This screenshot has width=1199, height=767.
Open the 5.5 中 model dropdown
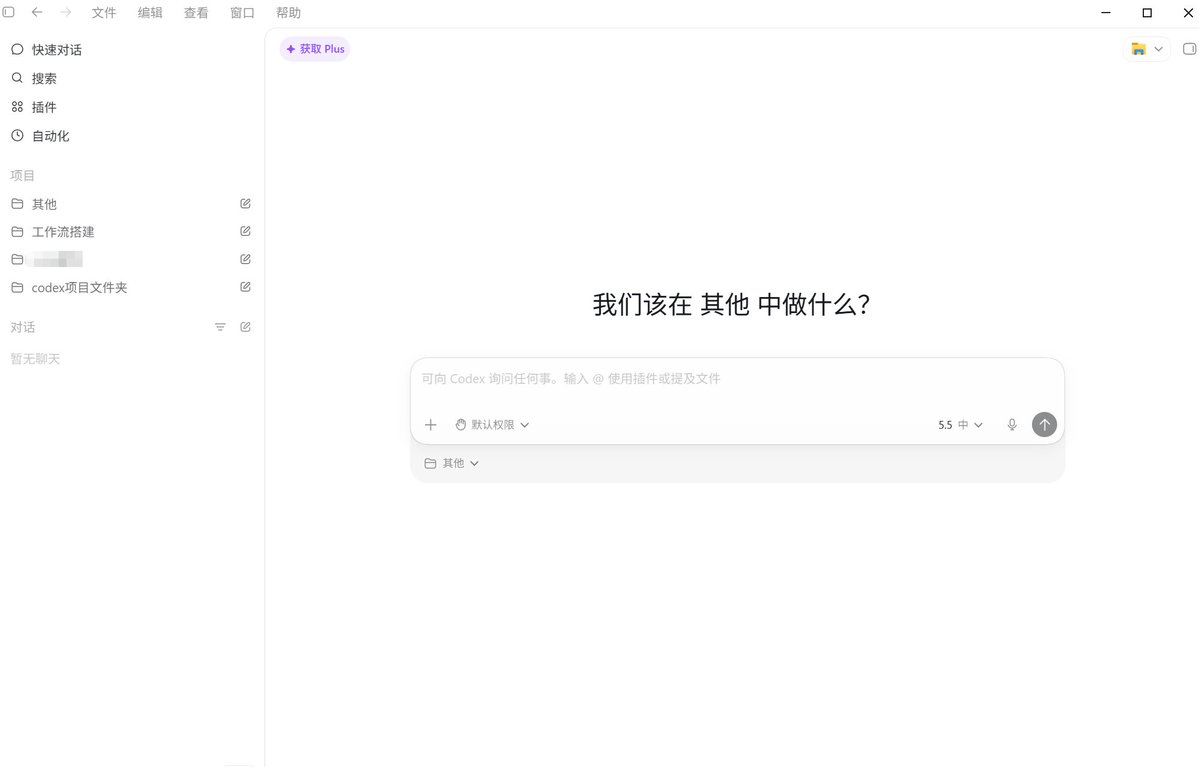click(x=960, y=424)
